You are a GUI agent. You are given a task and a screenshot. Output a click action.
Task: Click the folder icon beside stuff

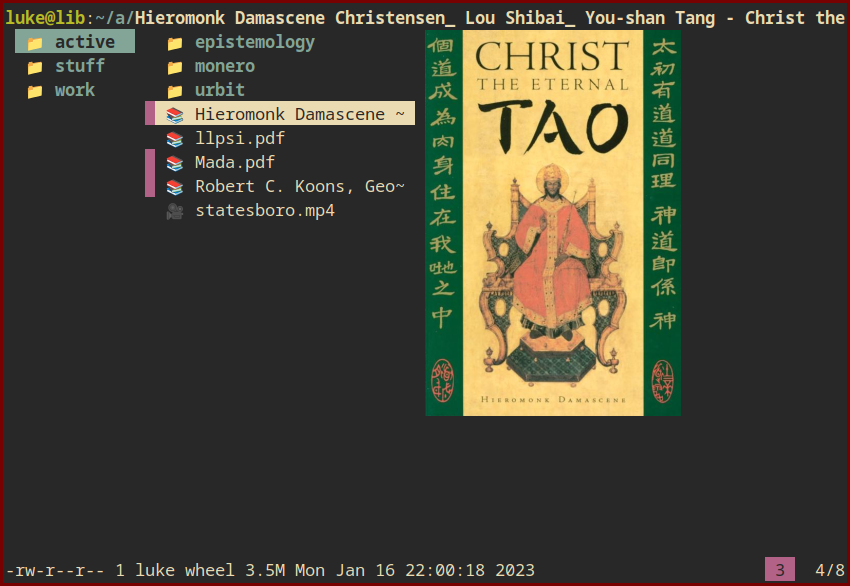click(x=35, y=66)
